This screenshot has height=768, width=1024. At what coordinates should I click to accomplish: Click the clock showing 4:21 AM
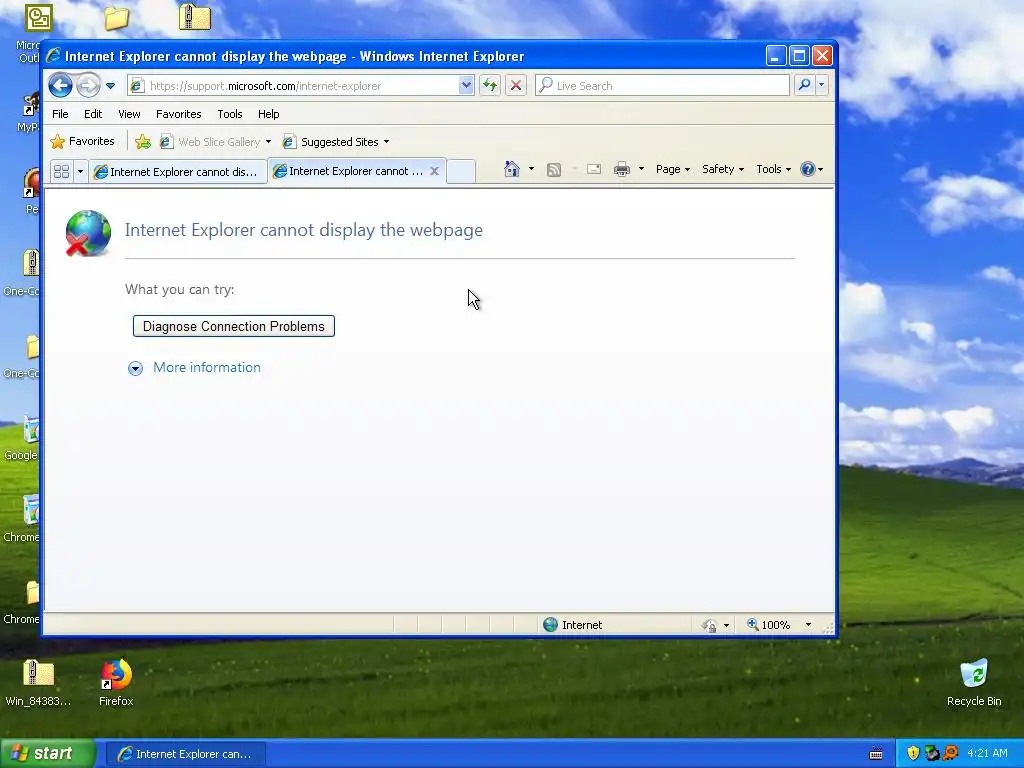(x=987, y=753)
